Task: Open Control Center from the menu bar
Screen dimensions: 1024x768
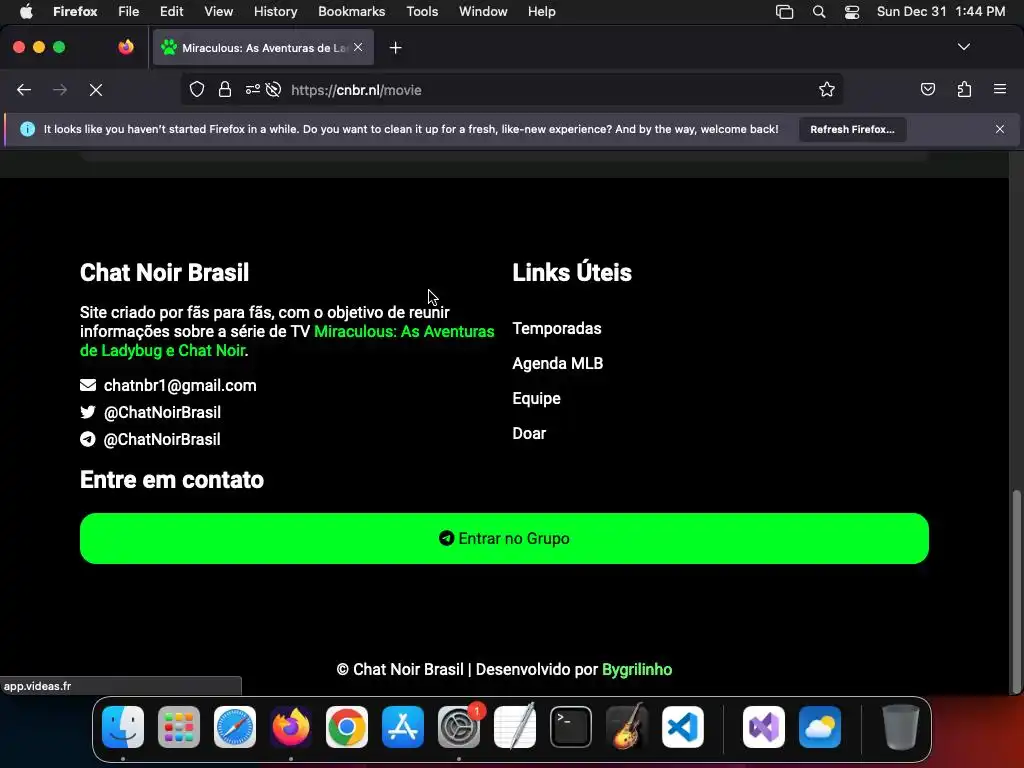Action: [852, 11]
